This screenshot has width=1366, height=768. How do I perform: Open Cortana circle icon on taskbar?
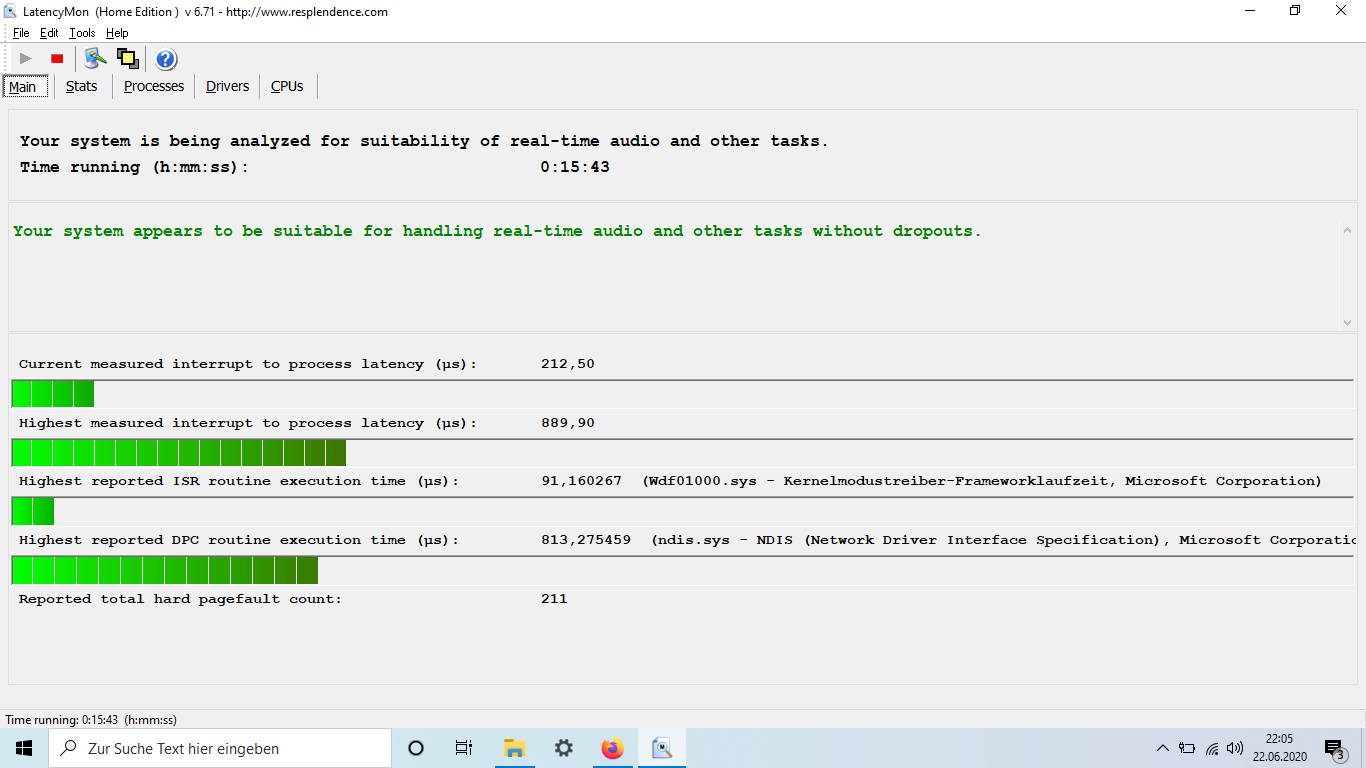tap(416, 748)
